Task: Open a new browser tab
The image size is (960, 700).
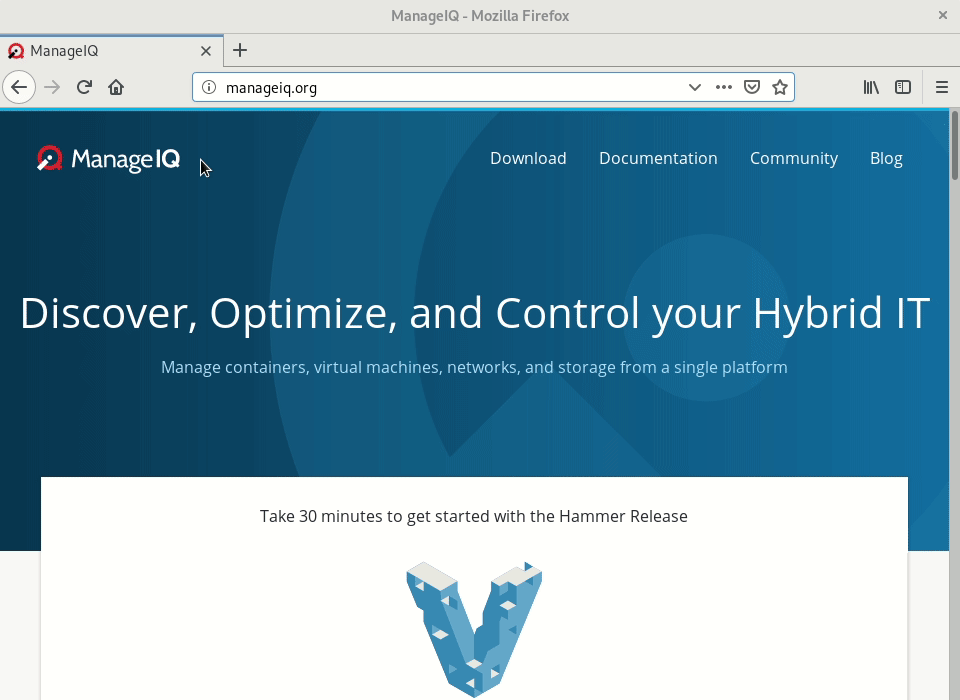Action: pos(240,50)
